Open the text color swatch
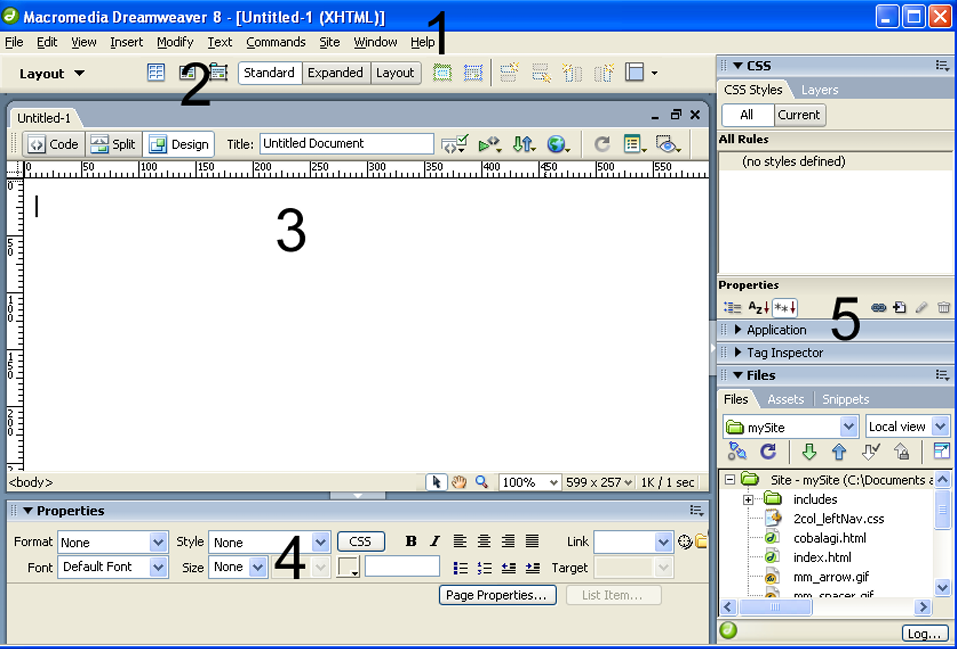The width and height of the screenshot is (957, 649). (348, 567)
